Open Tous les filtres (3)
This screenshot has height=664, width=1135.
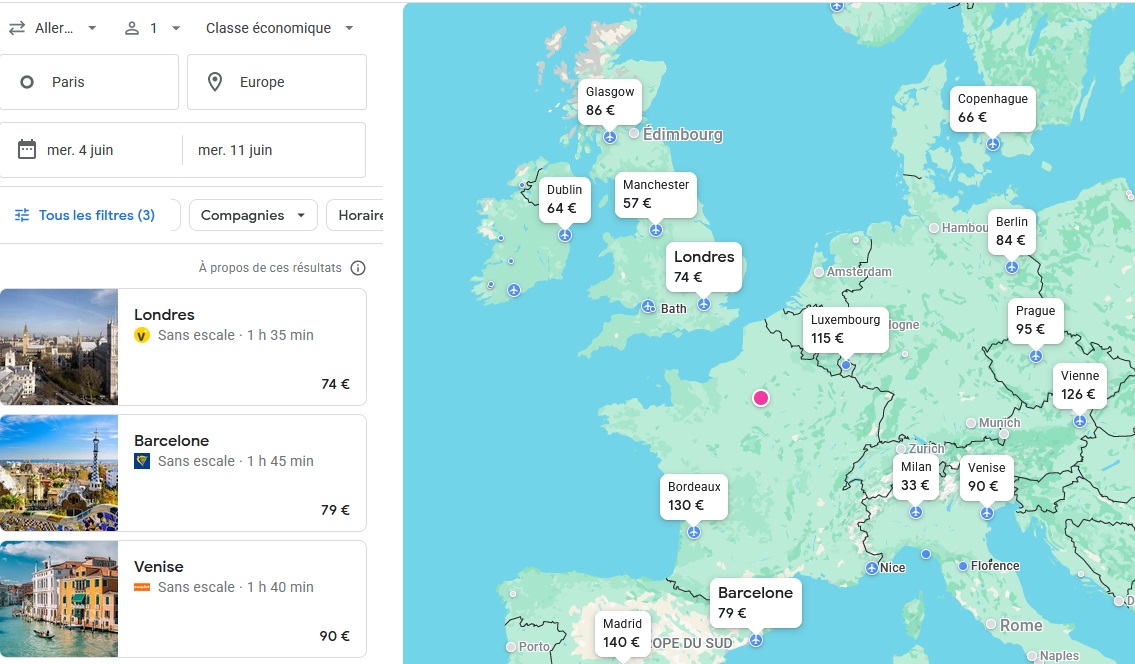click(x=87, y=215)
